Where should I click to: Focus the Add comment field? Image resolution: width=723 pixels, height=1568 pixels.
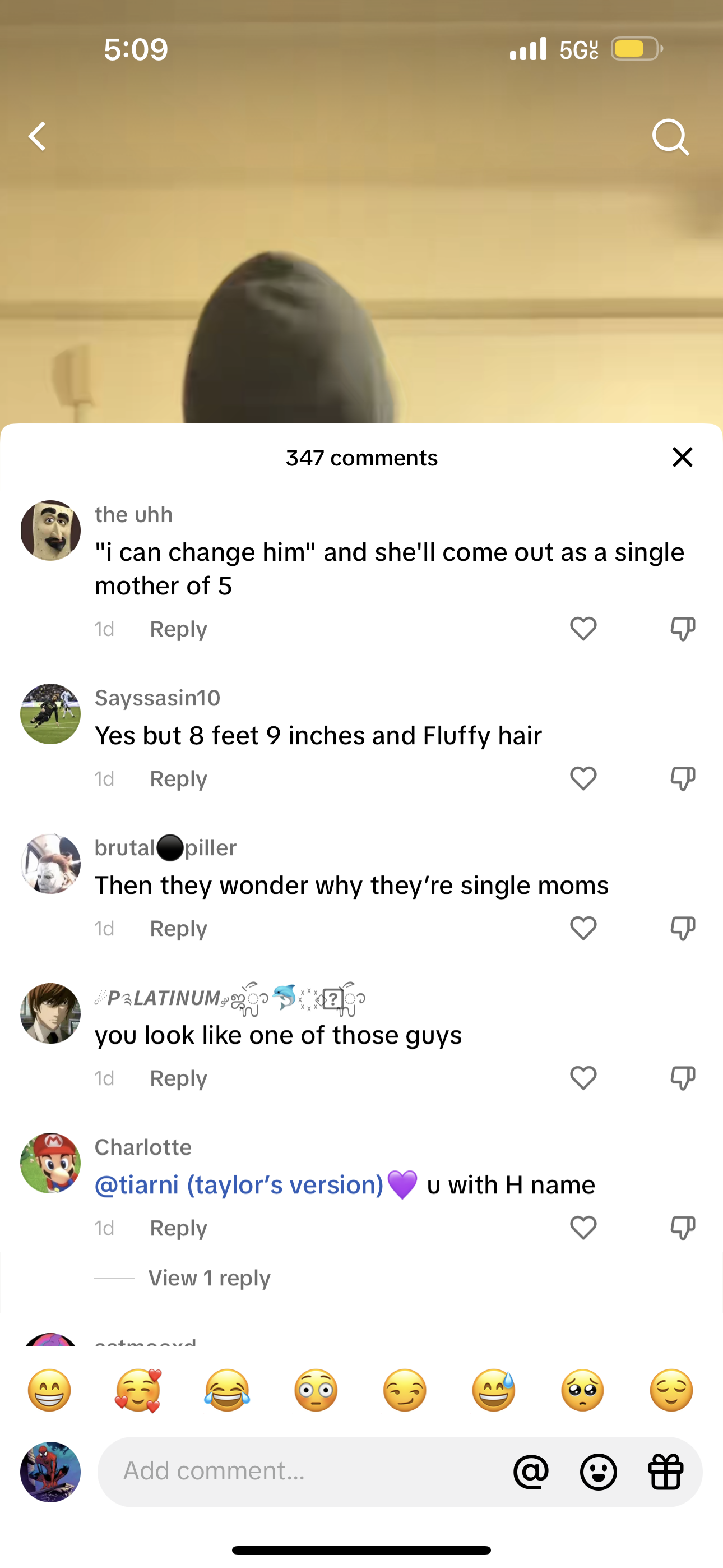(304, 1471)
